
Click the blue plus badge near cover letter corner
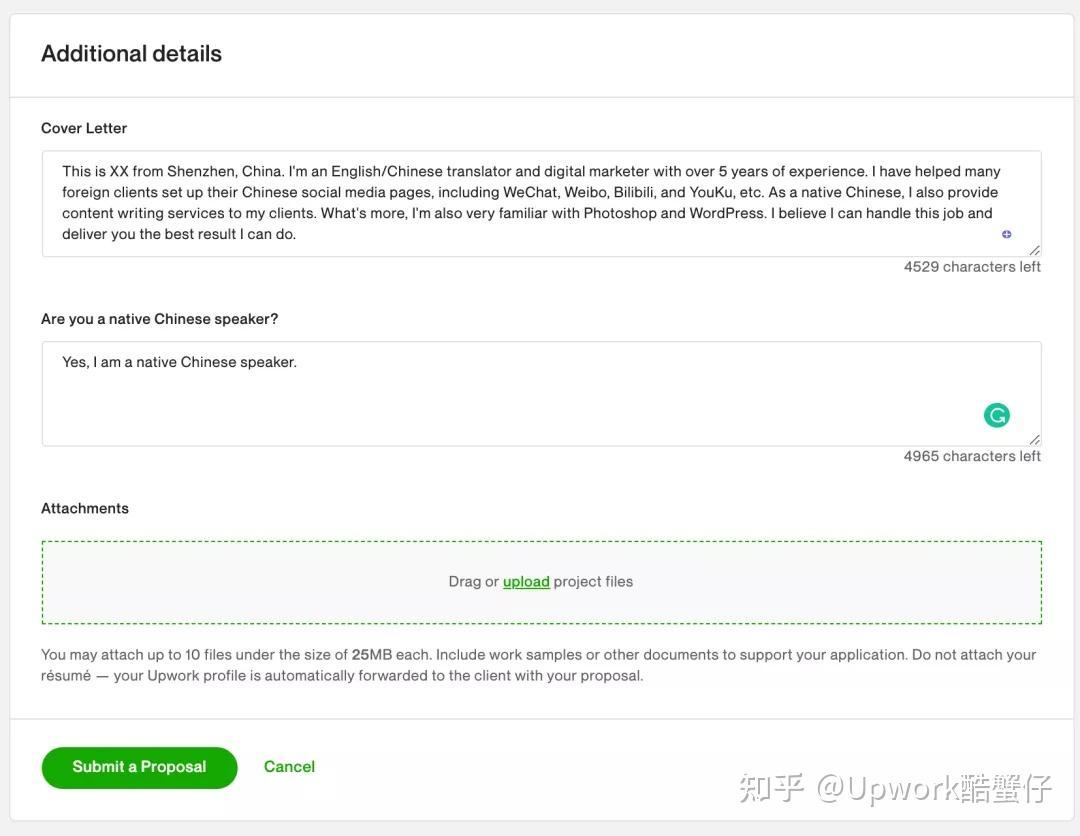click(1006, 233)
